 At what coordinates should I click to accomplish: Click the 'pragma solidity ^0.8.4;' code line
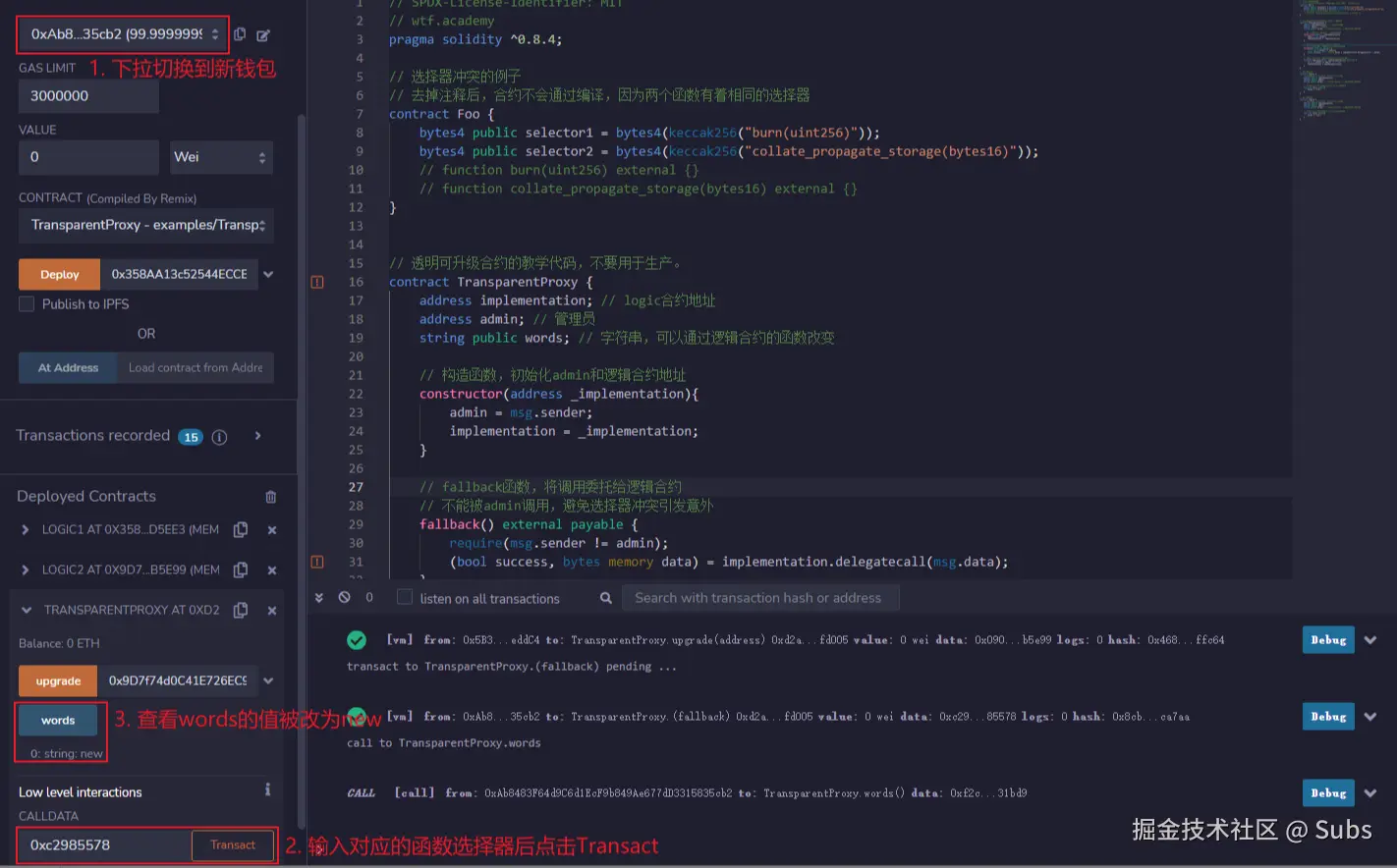tap(475, 39)
